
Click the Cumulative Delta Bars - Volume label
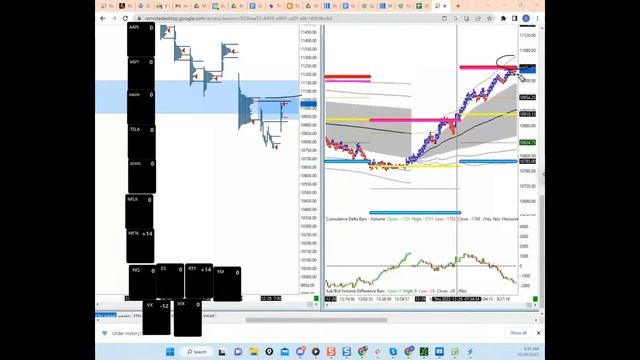[x=355, y=219]
